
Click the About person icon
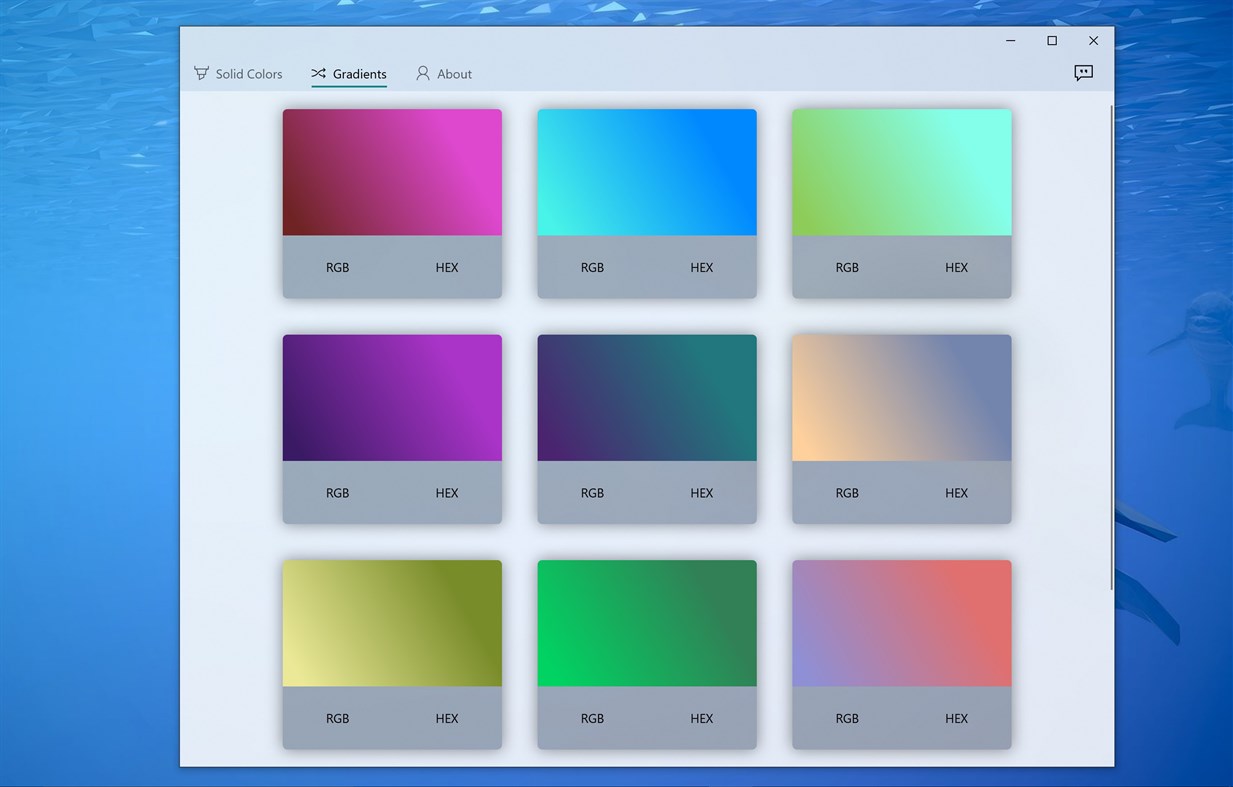click(423, 73)
